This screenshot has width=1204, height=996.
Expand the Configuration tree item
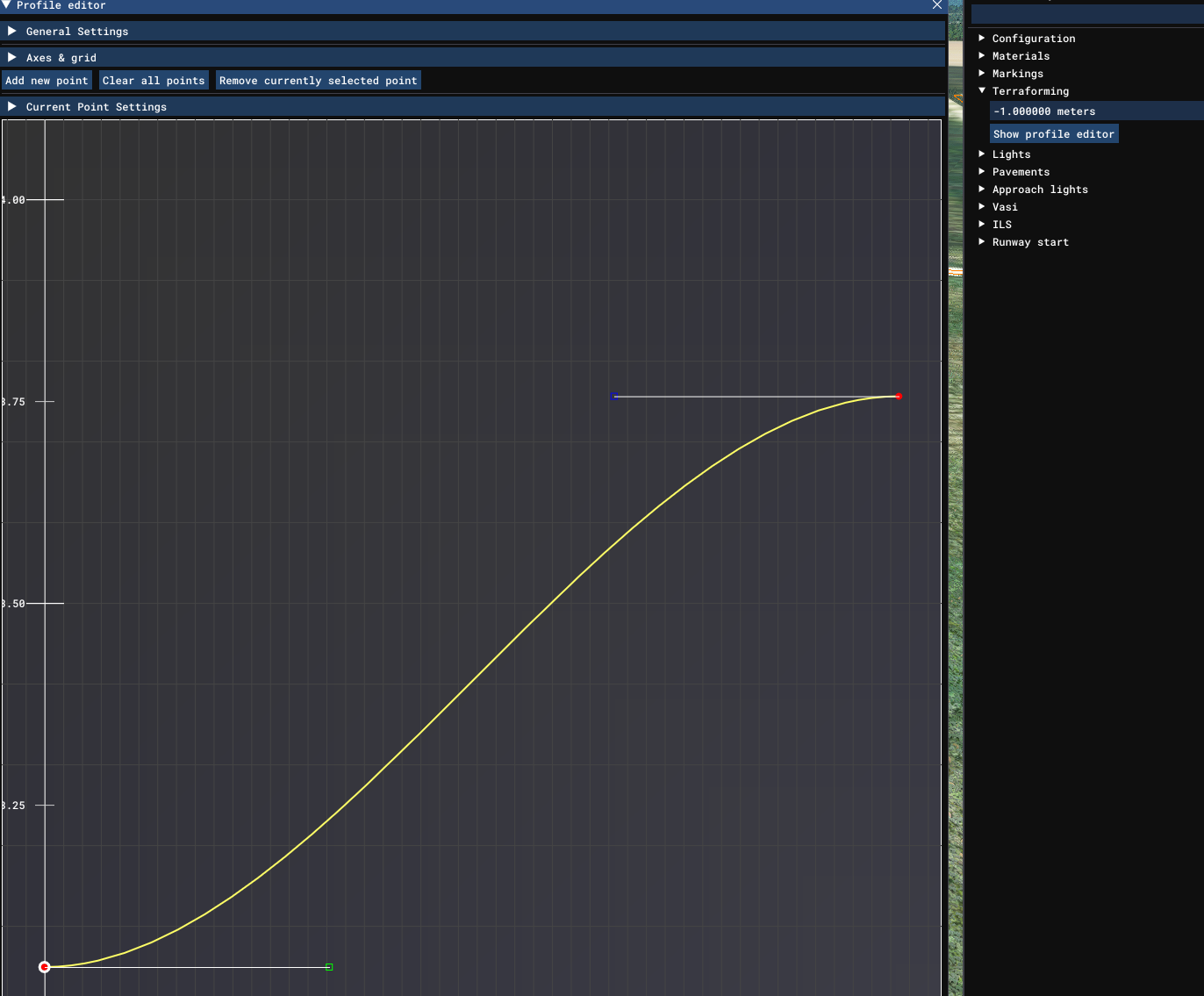[982, 38]
